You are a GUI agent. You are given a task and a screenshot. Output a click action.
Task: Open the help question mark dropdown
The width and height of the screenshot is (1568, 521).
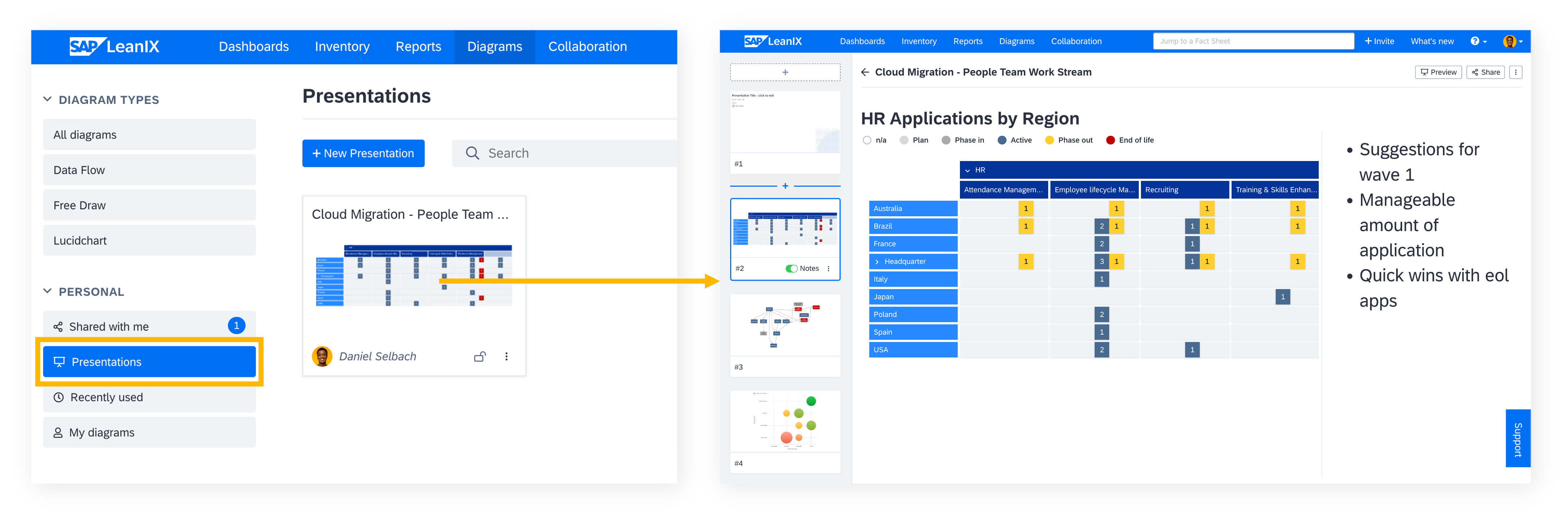coord(1478,42)
